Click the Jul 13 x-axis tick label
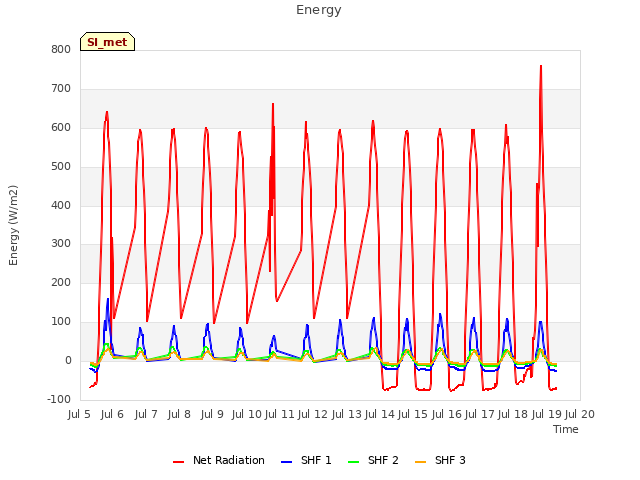 point(347,414)
